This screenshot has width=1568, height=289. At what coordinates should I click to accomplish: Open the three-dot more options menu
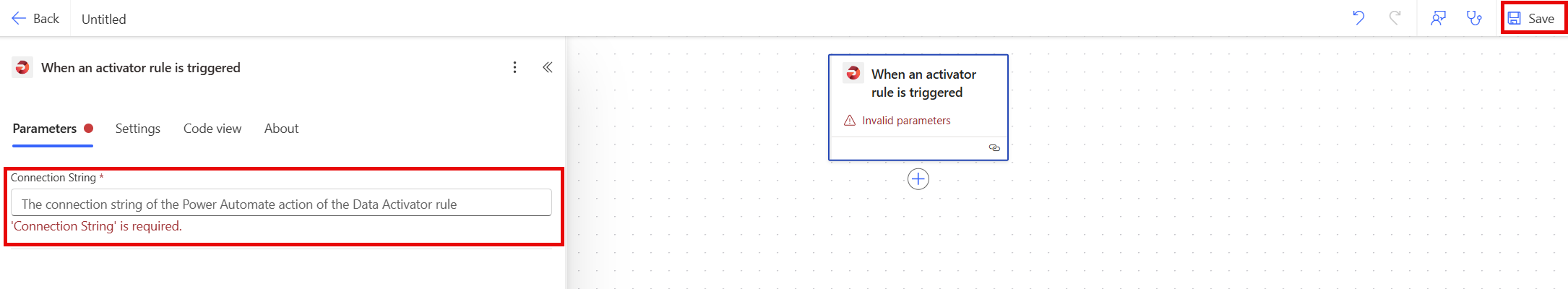514,67
